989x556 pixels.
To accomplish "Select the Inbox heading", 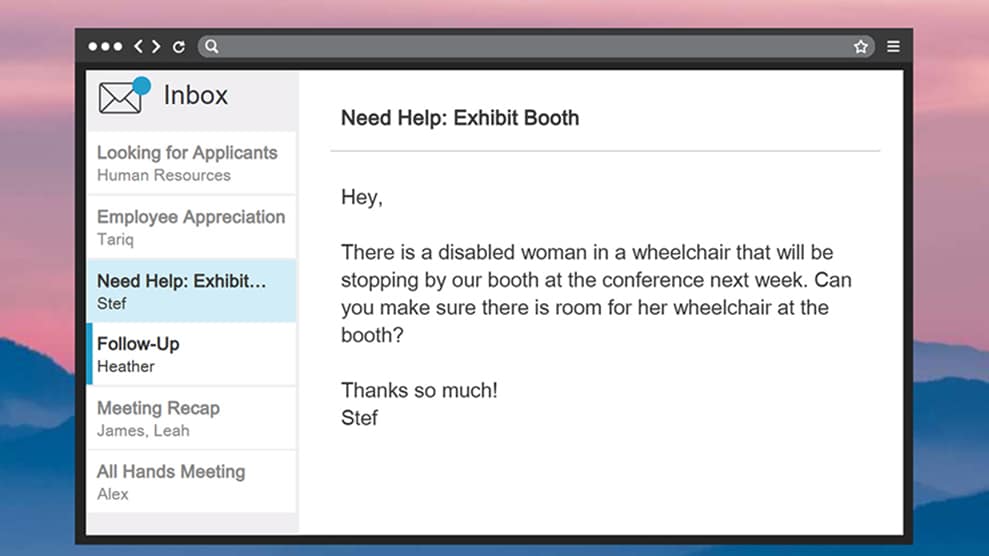I will tap(196, 95).
